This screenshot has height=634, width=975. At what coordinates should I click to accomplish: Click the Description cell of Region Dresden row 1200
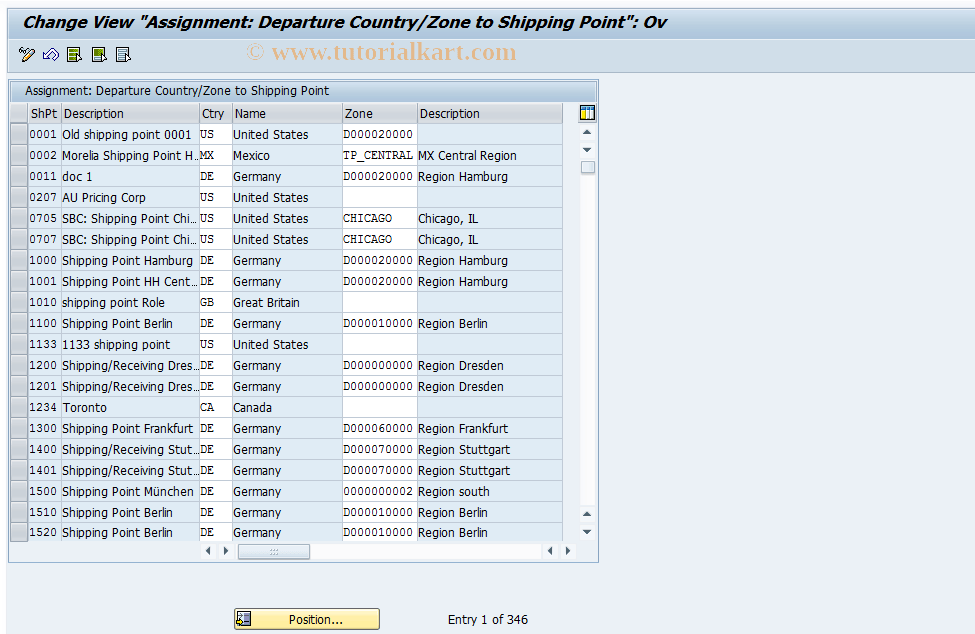(x=488, y=365)
